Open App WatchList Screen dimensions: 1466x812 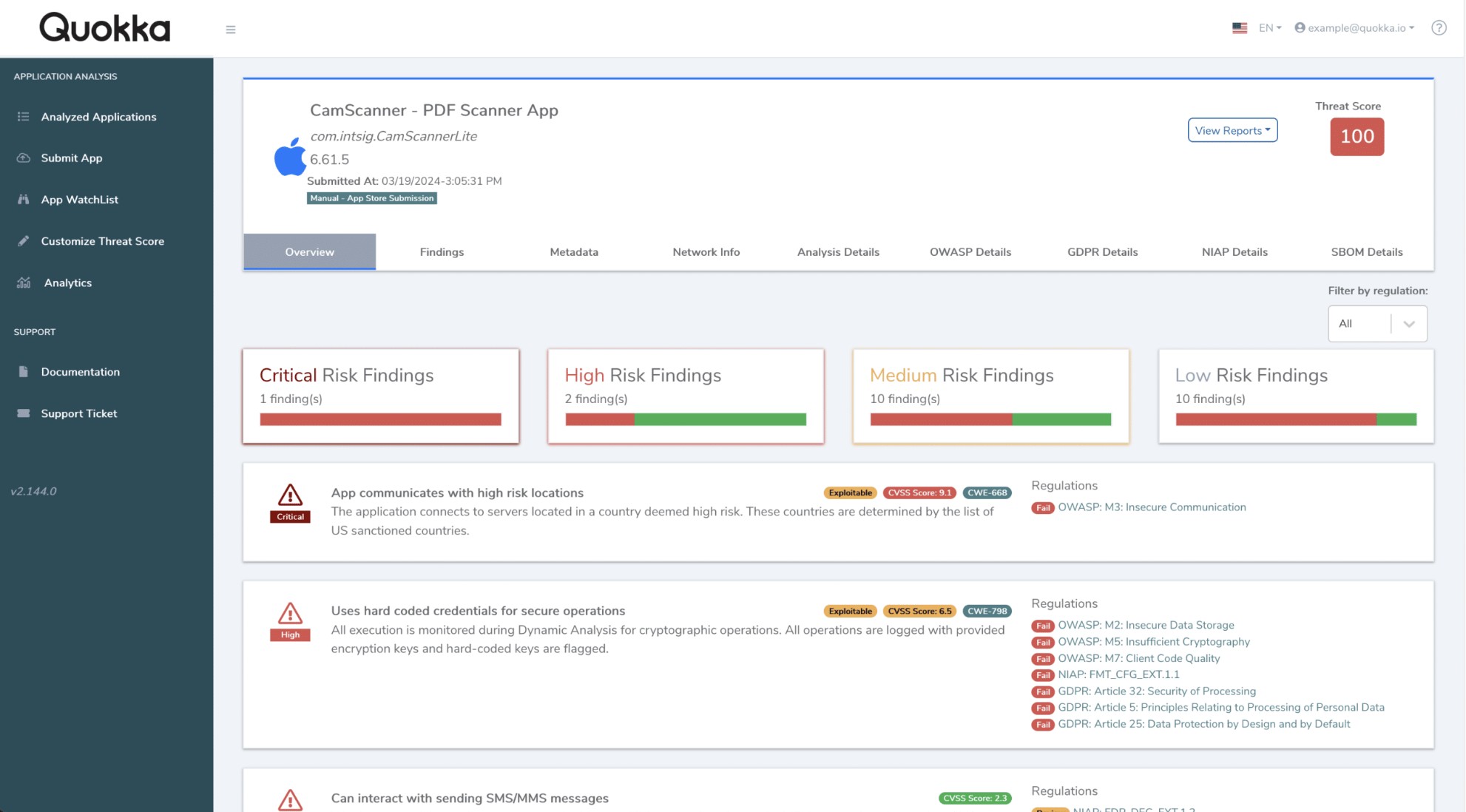(80, 200)
